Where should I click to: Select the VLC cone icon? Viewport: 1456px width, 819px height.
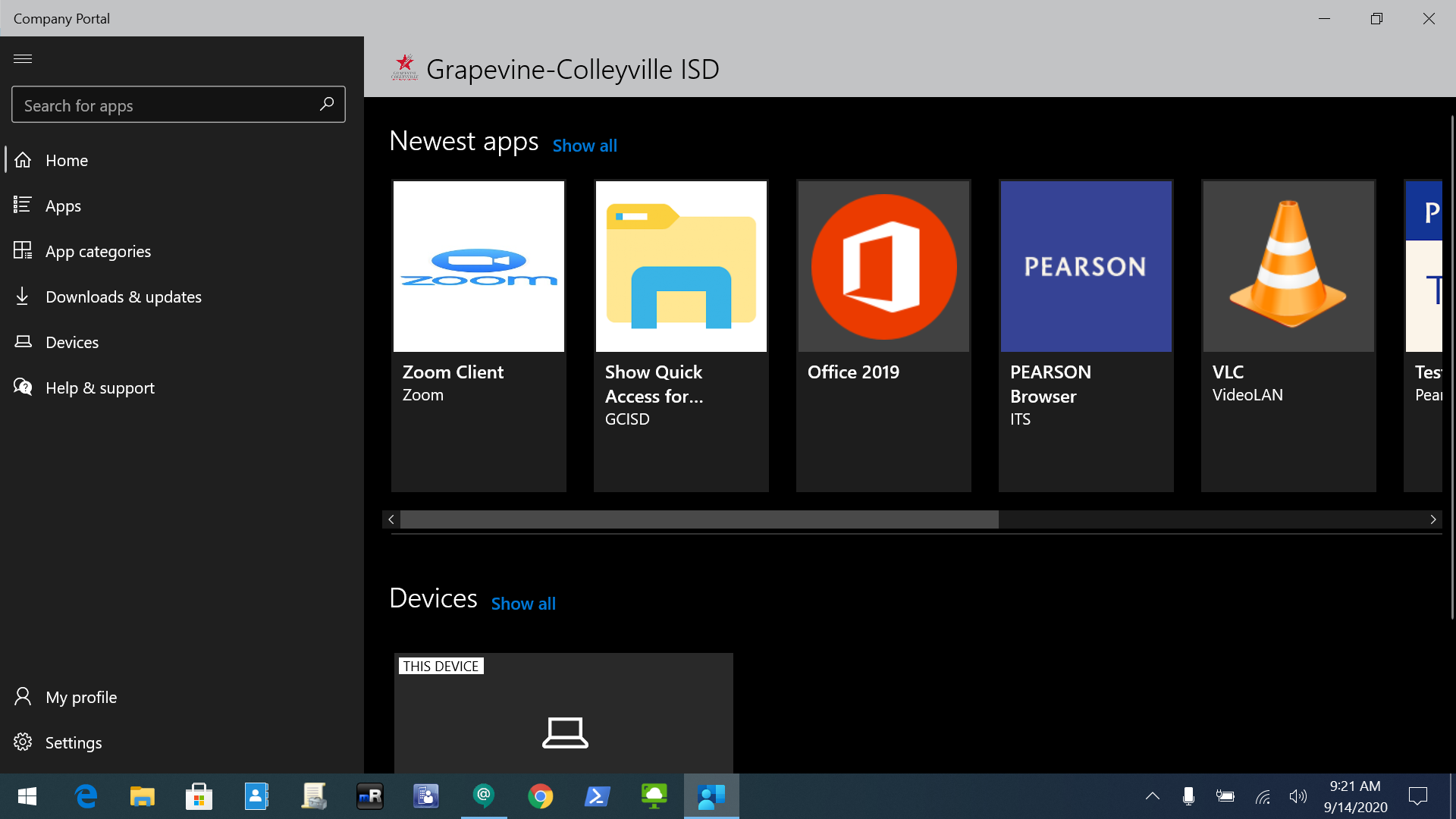(x=1288, y=265)
